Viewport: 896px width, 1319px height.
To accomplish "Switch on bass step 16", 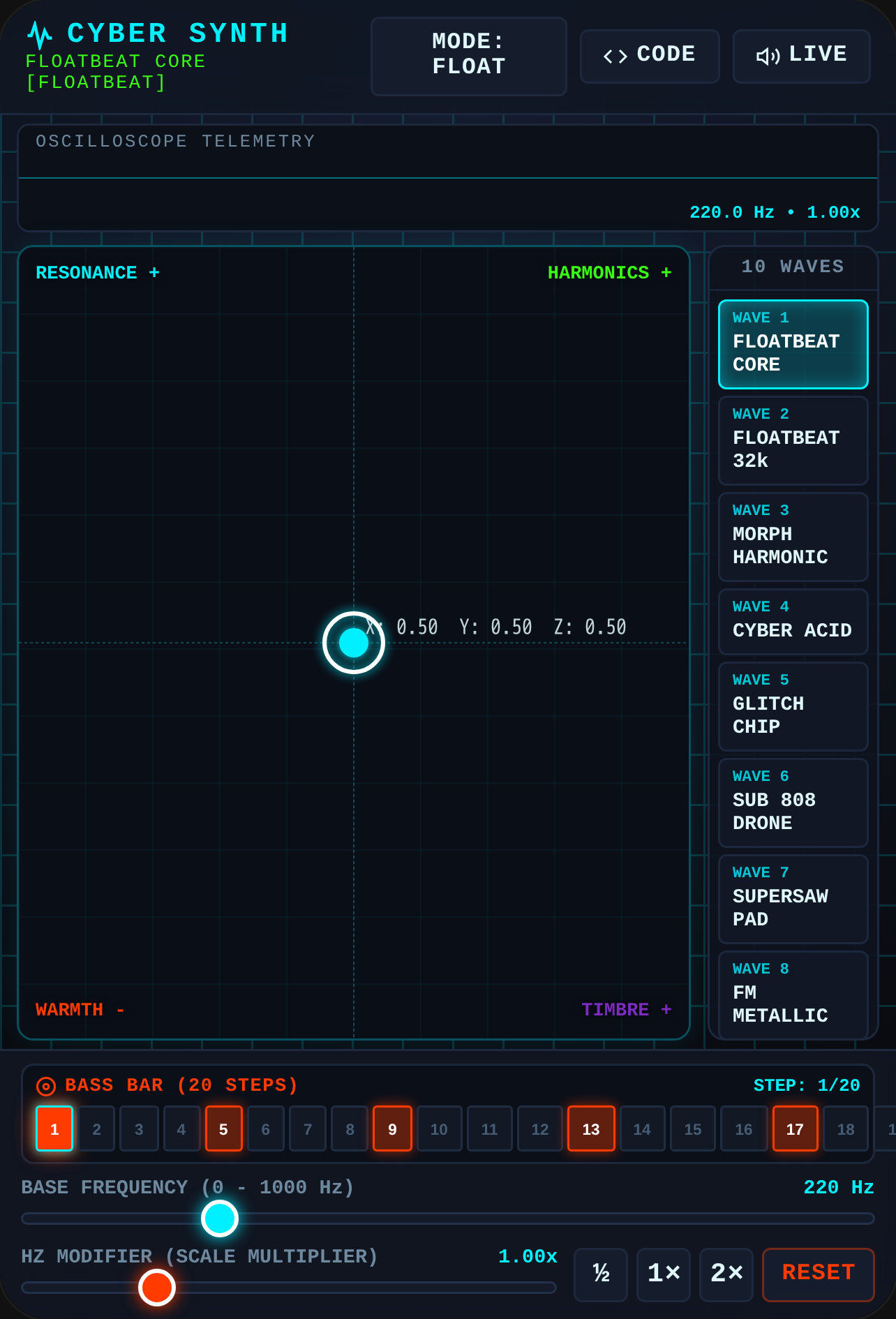I will point(744,1128).
